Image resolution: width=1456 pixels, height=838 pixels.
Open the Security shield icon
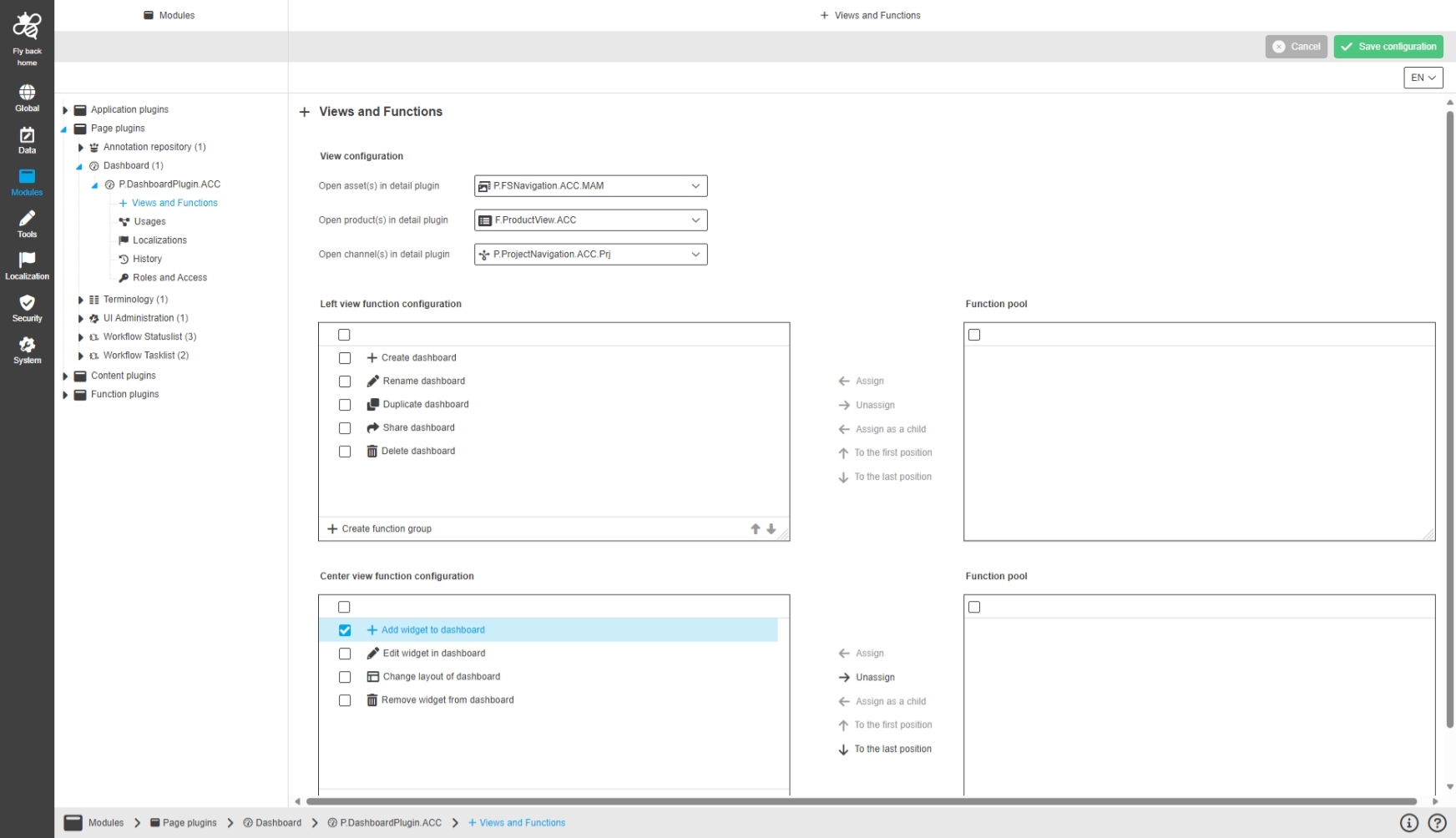(27, 307)
